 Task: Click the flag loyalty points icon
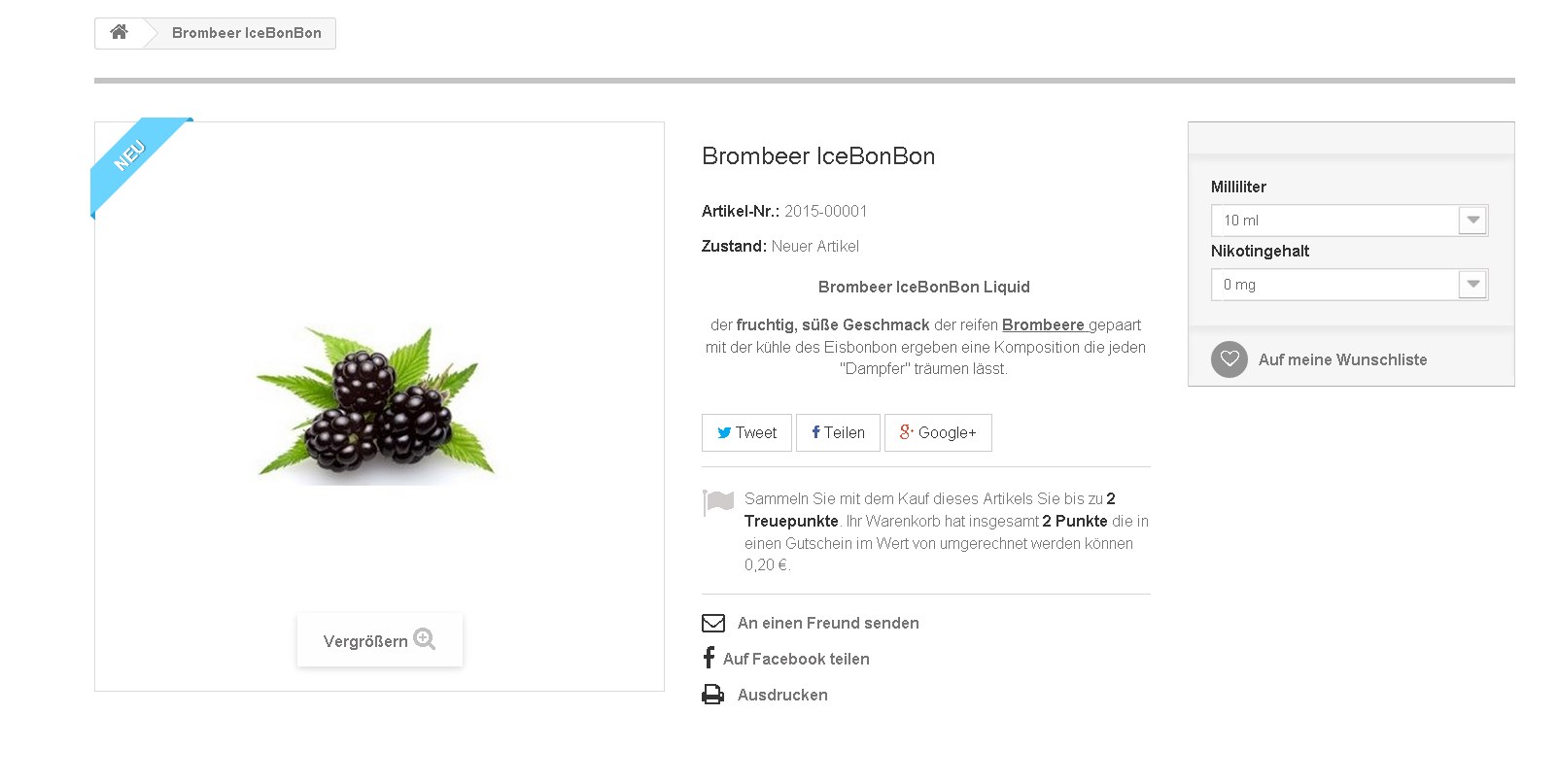pyautogui.click(x=718, y=502)
